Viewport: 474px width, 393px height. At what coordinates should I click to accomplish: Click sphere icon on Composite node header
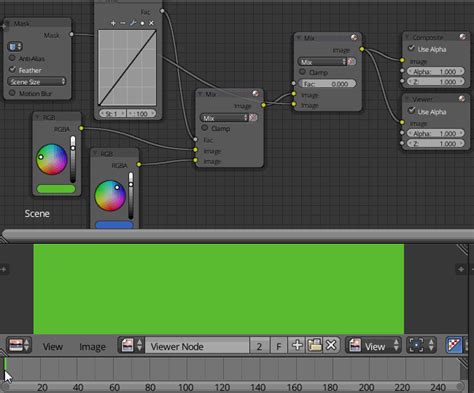point(462,37)
